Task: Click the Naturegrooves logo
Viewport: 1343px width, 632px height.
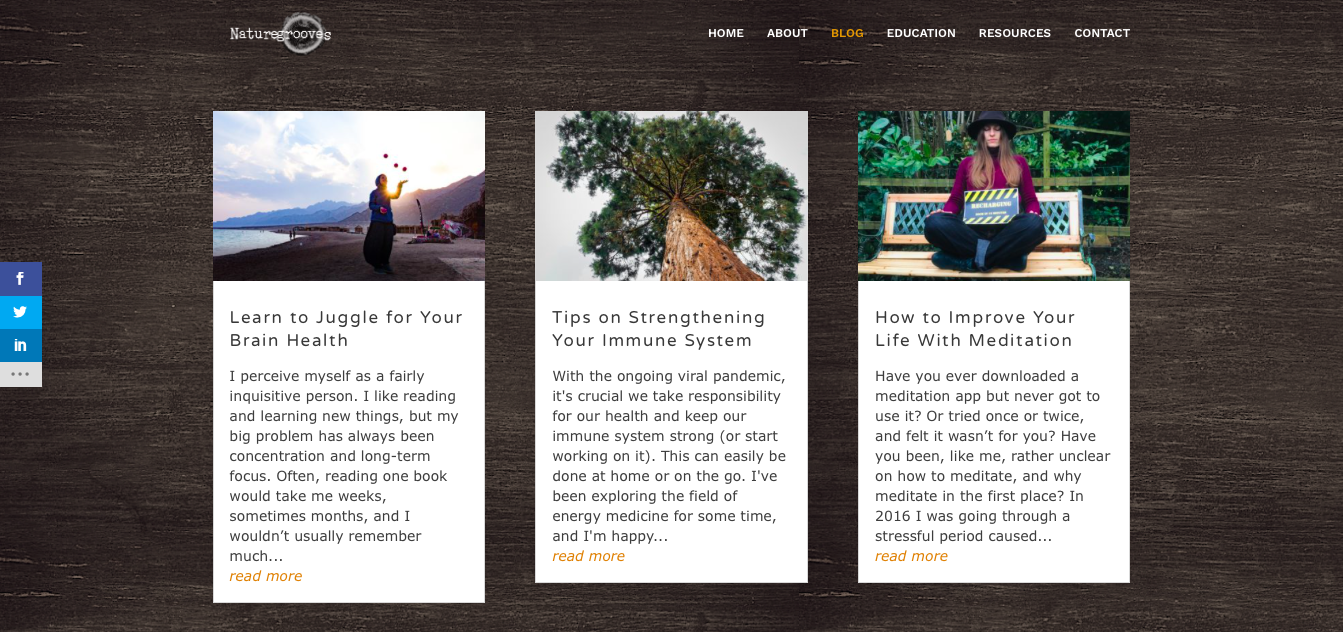Action: click(x=280, y=33)
